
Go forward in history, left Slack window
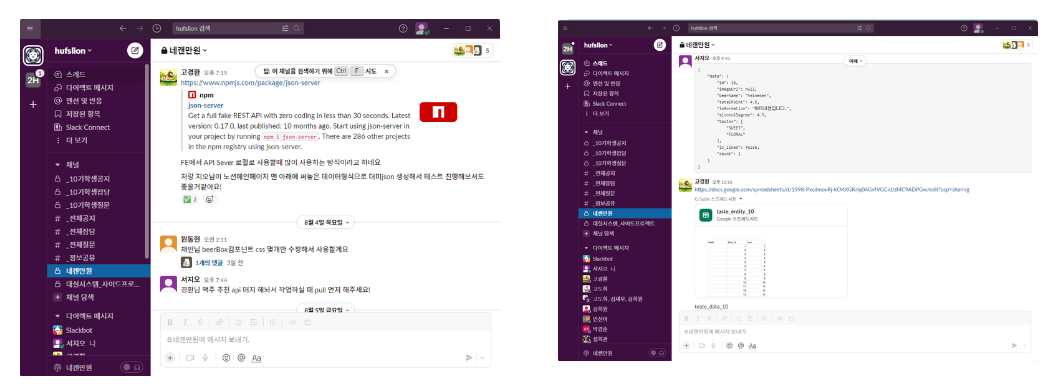pyautogui.click(x=140, y=28)
